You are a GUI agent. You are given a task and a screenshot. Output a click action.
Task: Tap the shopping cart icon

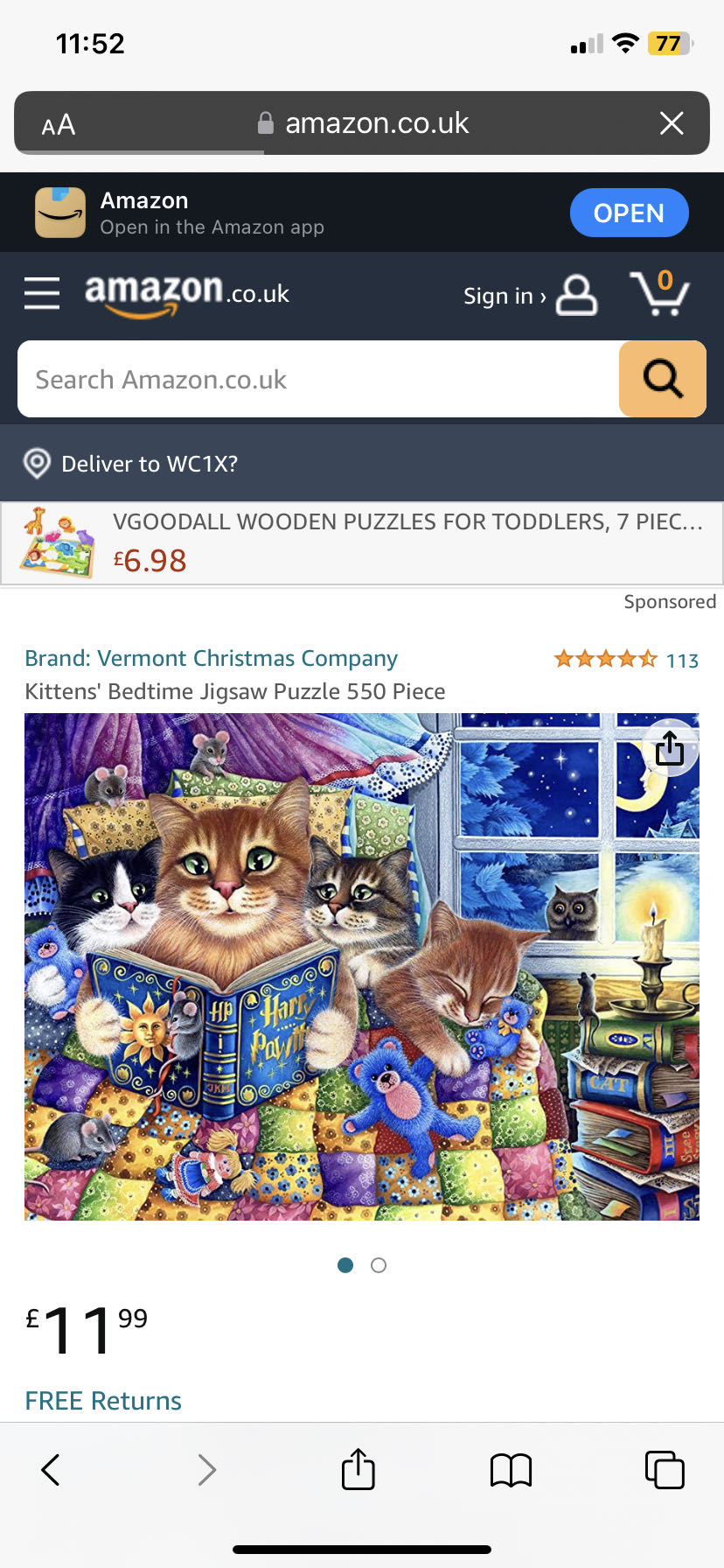[x=659, y=292]
